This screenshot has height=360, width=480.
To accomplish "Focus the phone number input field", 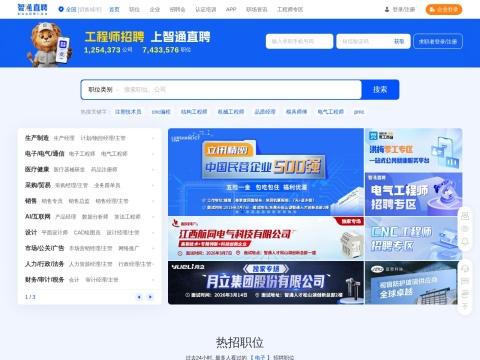I will 299,41.
